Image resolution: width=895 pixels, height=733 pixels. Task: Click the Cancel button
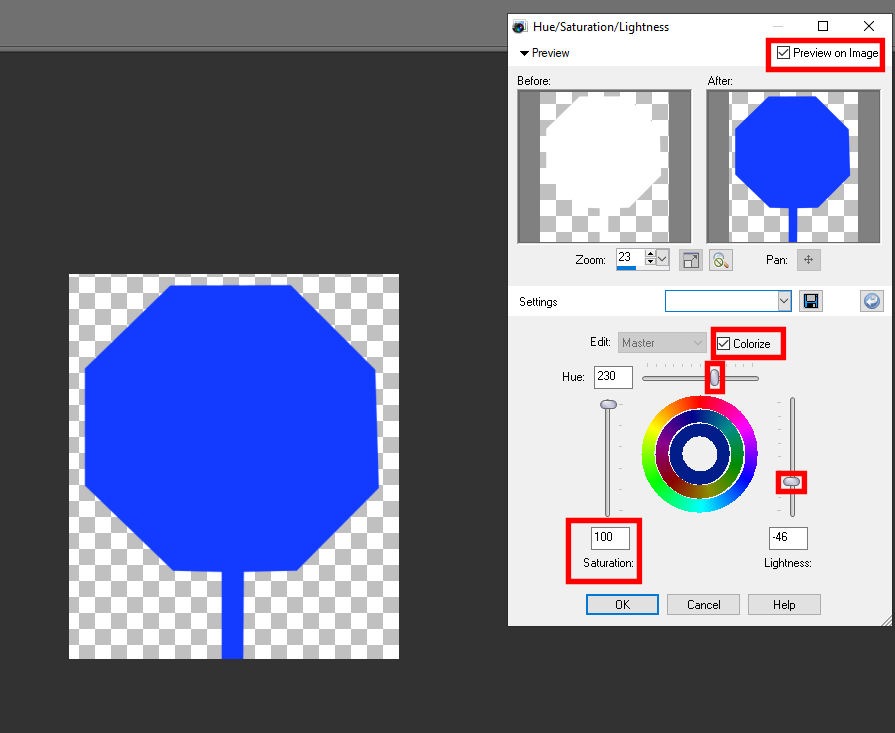coord(703,605)
